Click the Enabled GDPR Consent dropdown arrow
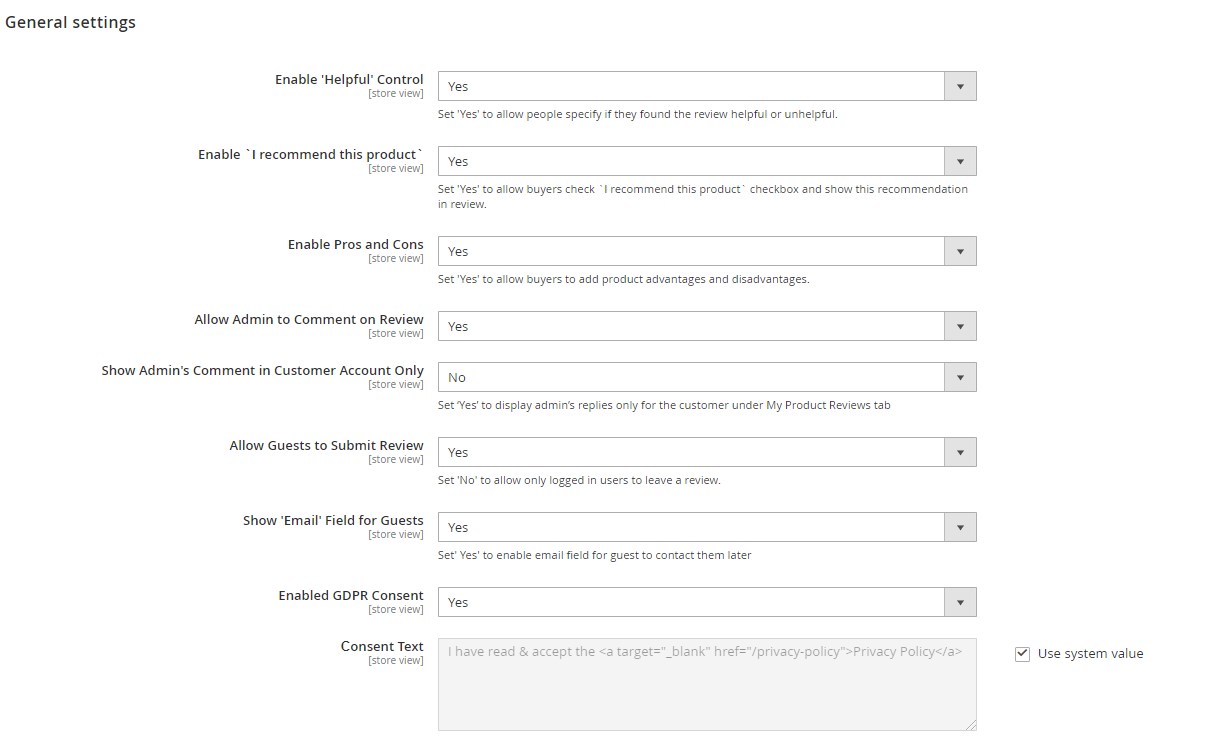Viewport: 1219px width, 739px height. 960,603
